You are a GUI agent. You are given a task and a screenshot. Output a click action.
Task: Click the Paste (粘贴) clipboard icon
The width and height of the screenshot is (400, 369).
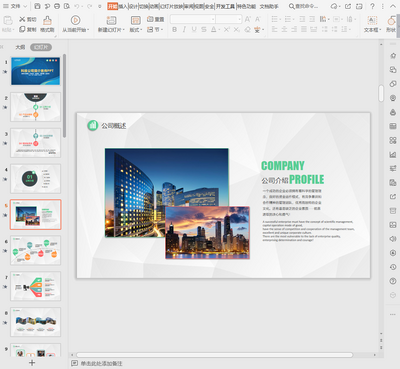(x=8, y=20)
